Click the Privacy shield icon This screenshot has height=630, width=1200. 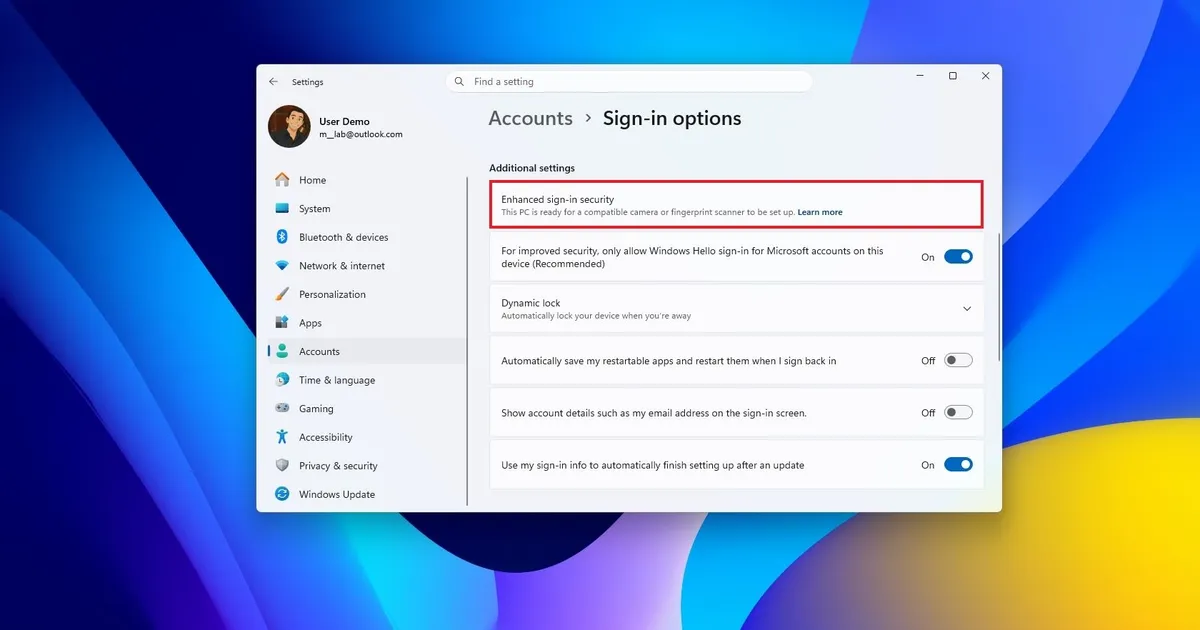tap(282, 466)
